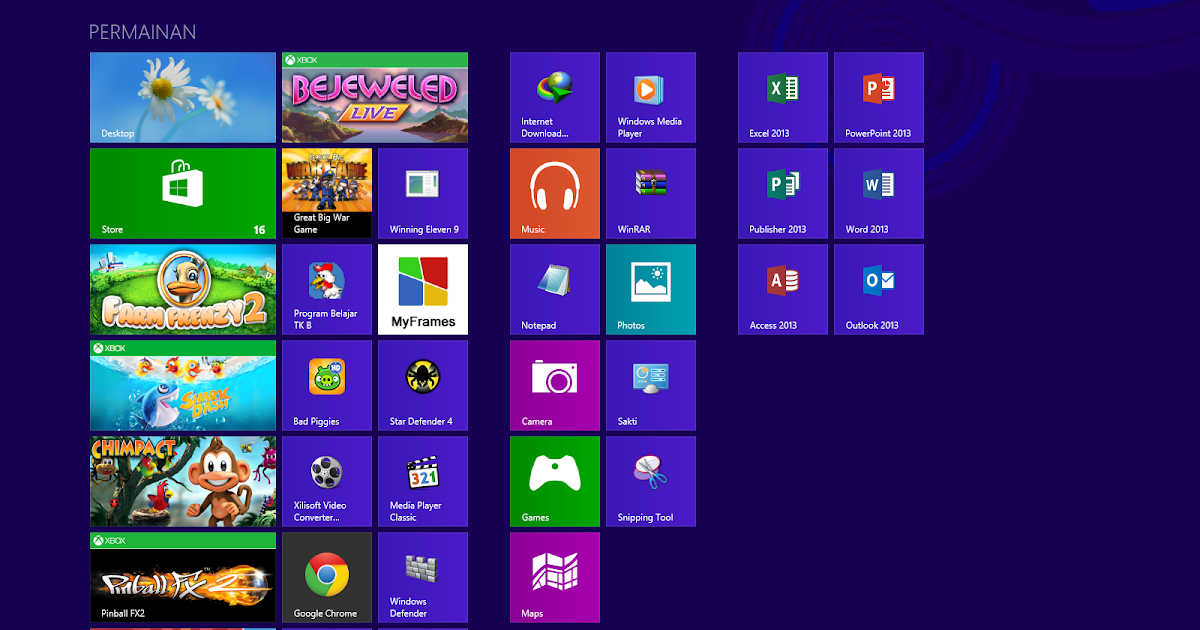Open the Windows Store tile
Screen dimensions: 1200x630
pos(183,193)
